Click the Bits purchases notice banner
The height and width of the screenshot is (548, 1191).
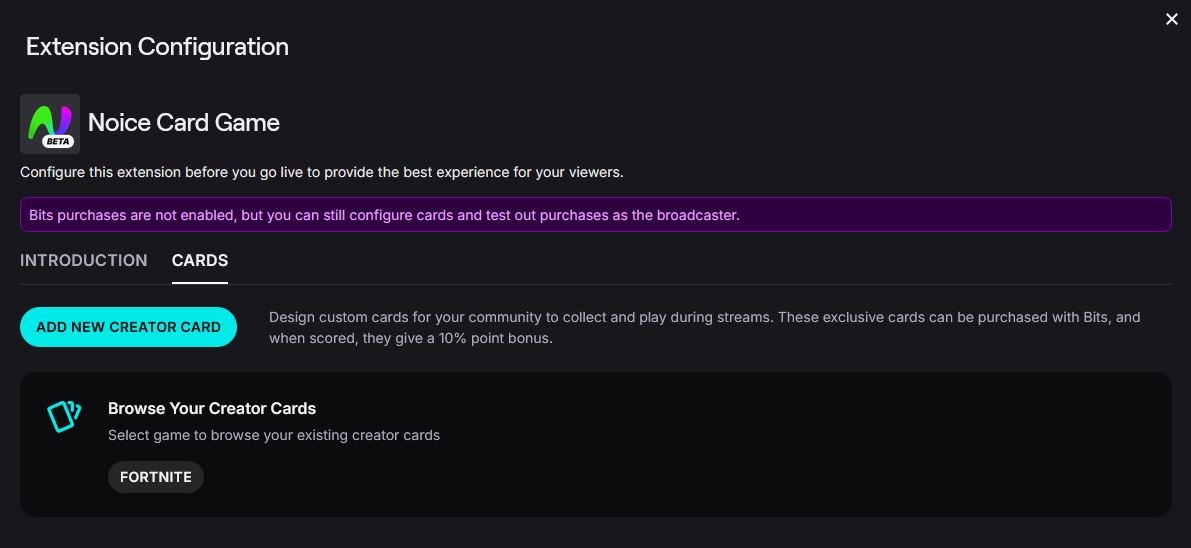900,215
